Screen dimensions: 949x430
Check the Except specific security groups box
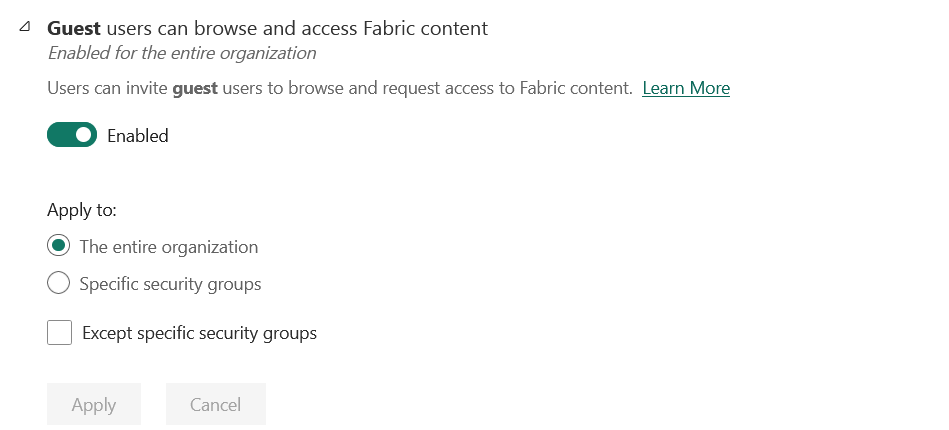[x=60, y=333]
